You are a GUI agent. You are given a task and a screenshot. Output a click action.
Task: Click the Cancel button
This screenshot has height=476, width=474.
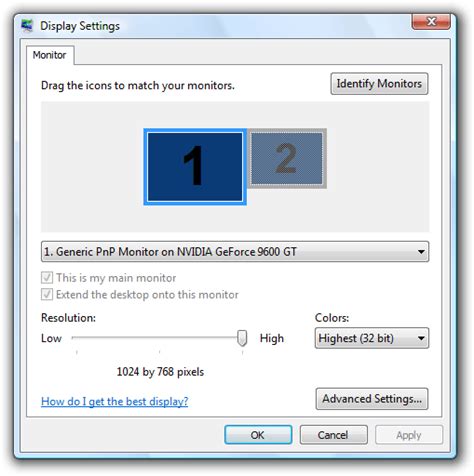click(333, 435)
